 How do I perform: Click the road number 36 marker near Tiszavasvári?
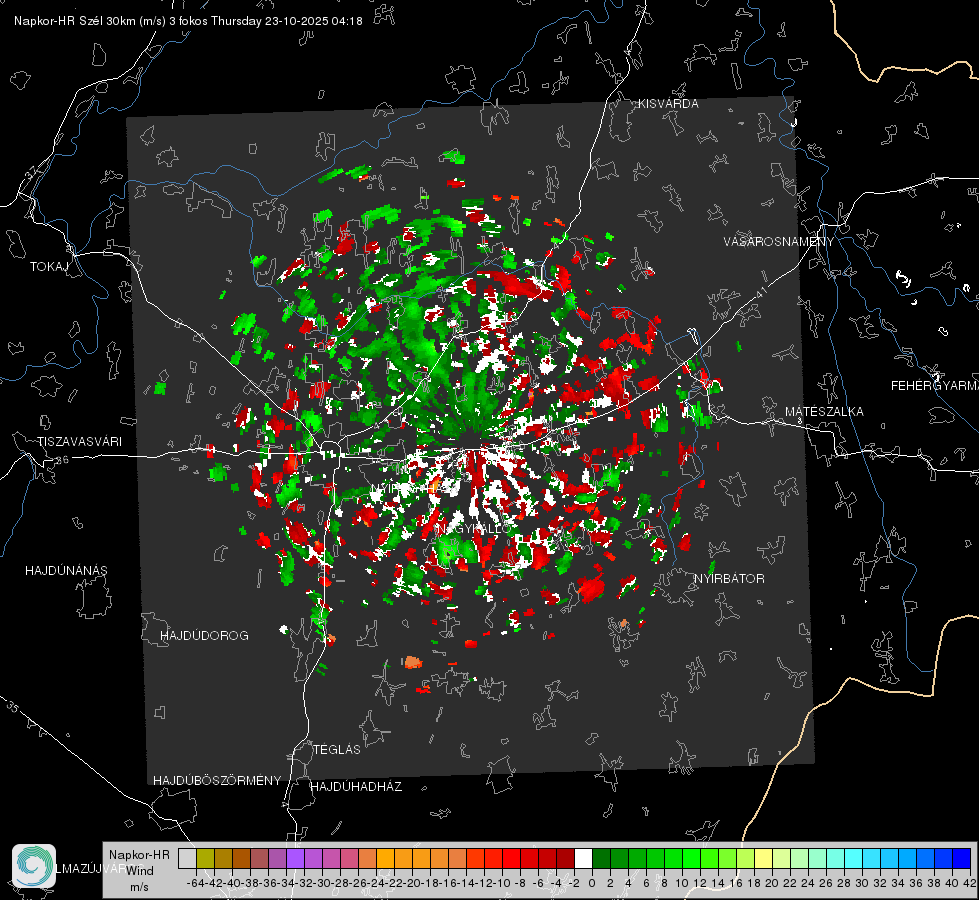pyautogui.click(x=62, y=460)
